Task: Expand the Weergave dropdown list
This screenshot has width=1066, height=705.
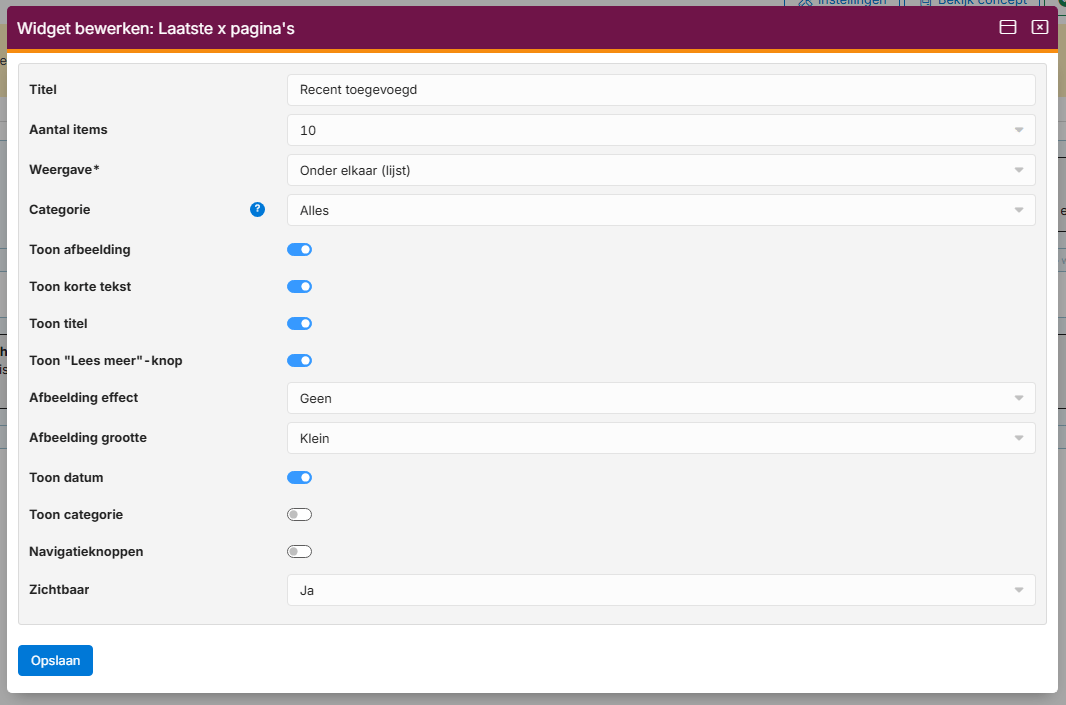Action: [660, 170]
